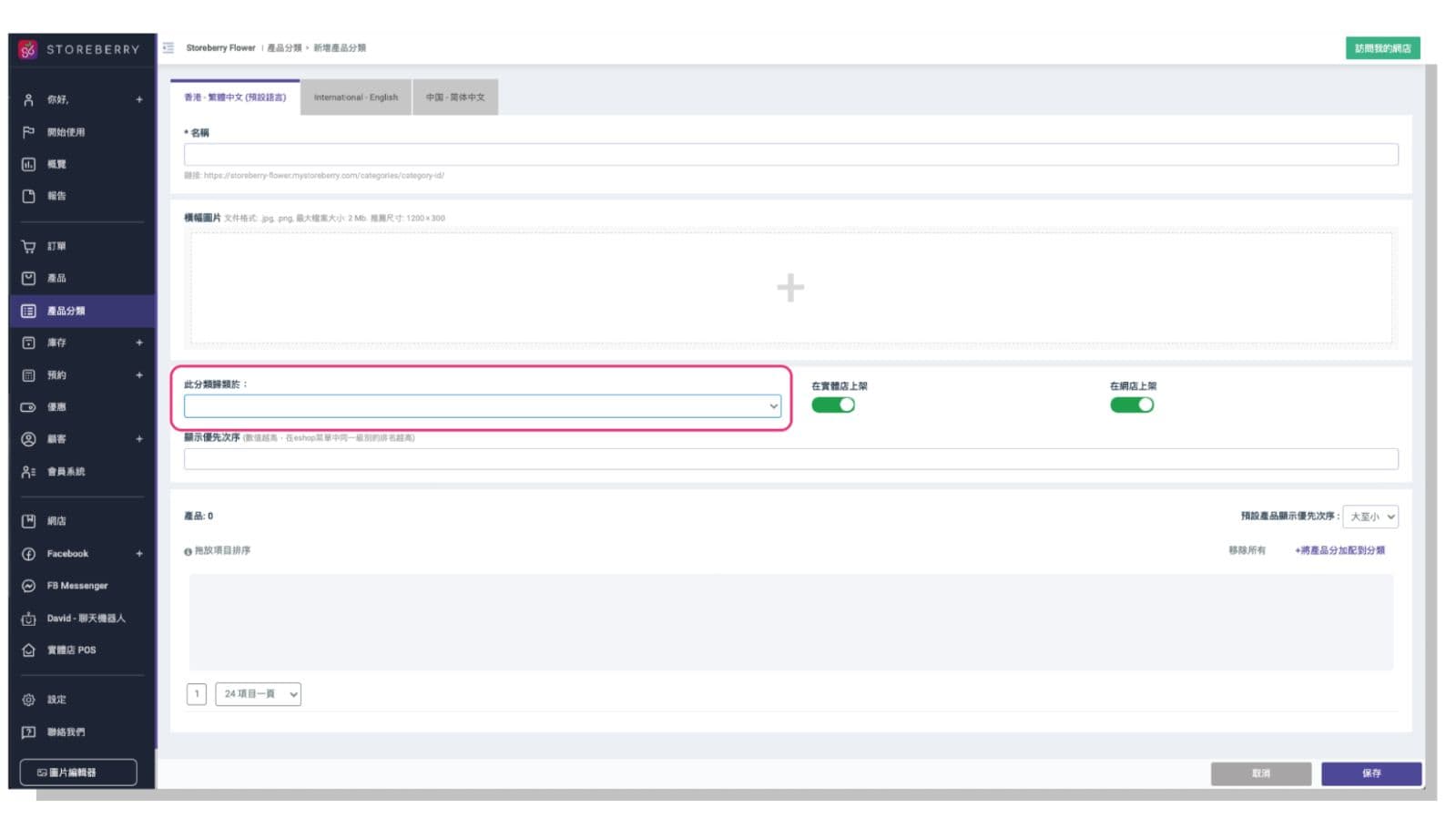This screenshot has height=819, width=1456.
Task: Open 概覽 dashboard via its chart icon
Action: coord(28,164)
